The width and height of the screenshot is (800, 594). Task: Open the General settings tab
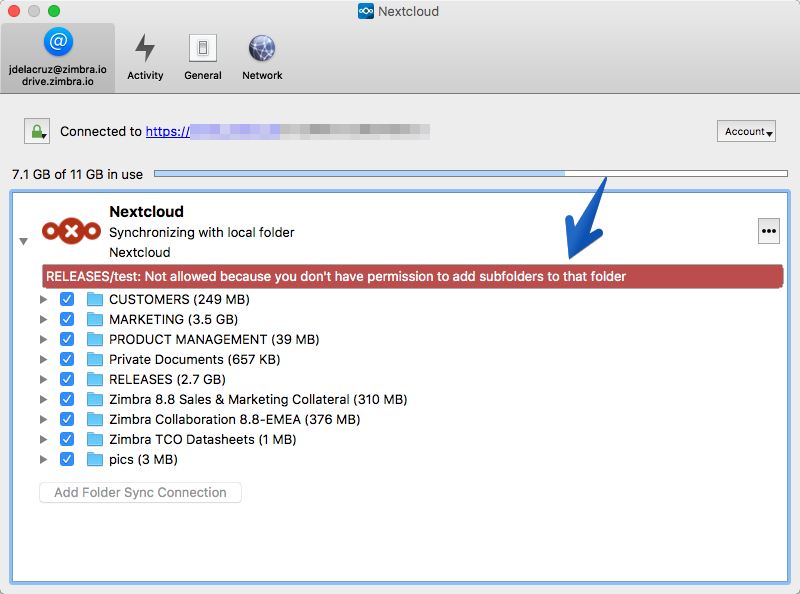(203, 58)
